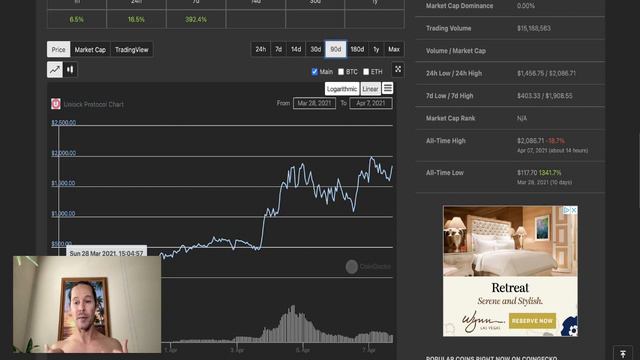This screenshot has width=640, height=360.
Task: Choose the 180d time range
Action: click(x=357, y=49)
